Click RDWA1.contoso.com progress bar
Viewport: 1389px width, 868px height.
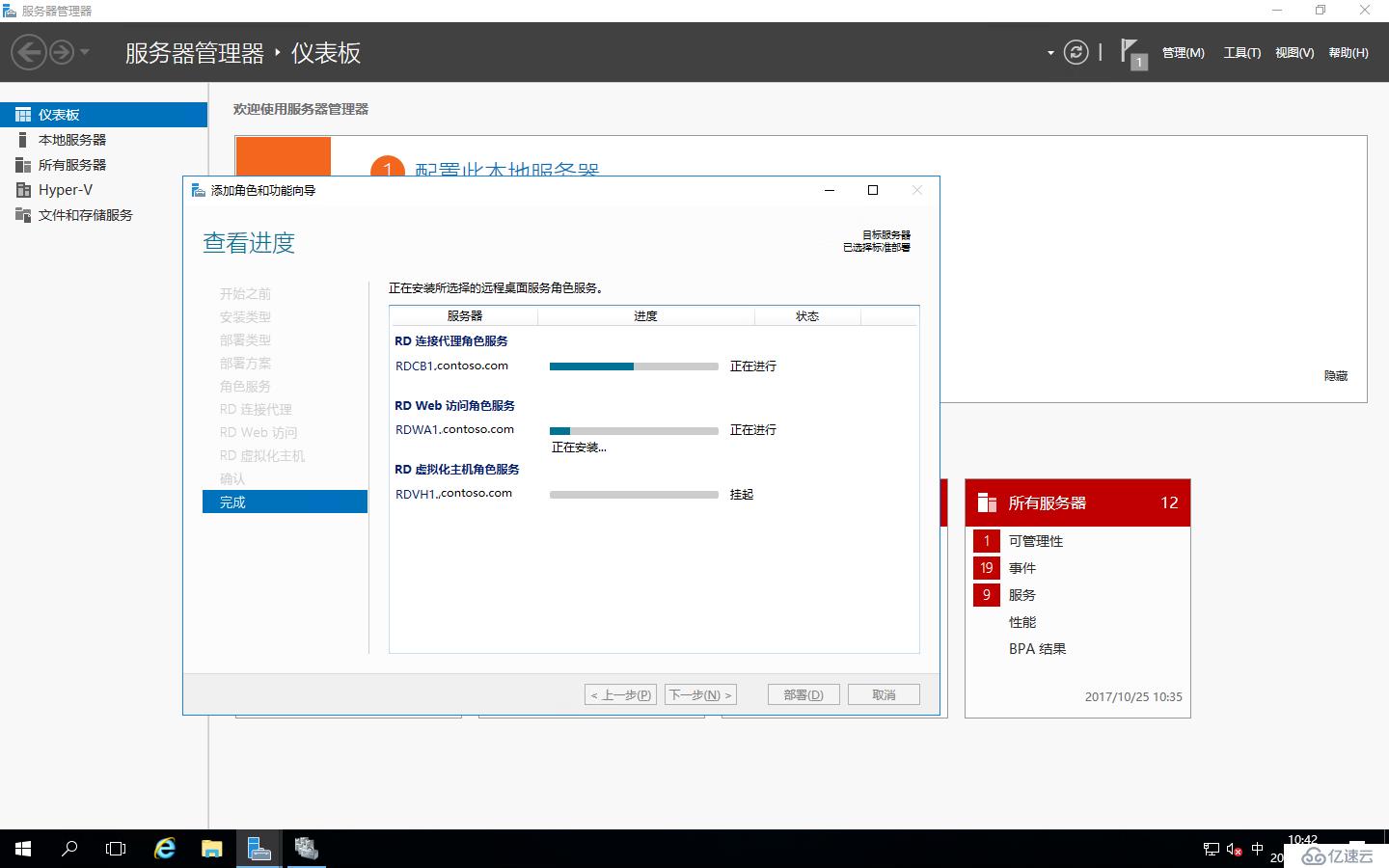click(634, 430)
